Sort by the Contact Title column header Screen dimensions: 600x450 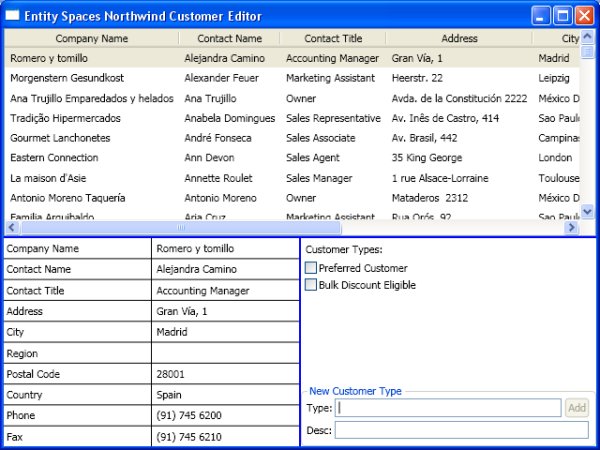[333, 38]
